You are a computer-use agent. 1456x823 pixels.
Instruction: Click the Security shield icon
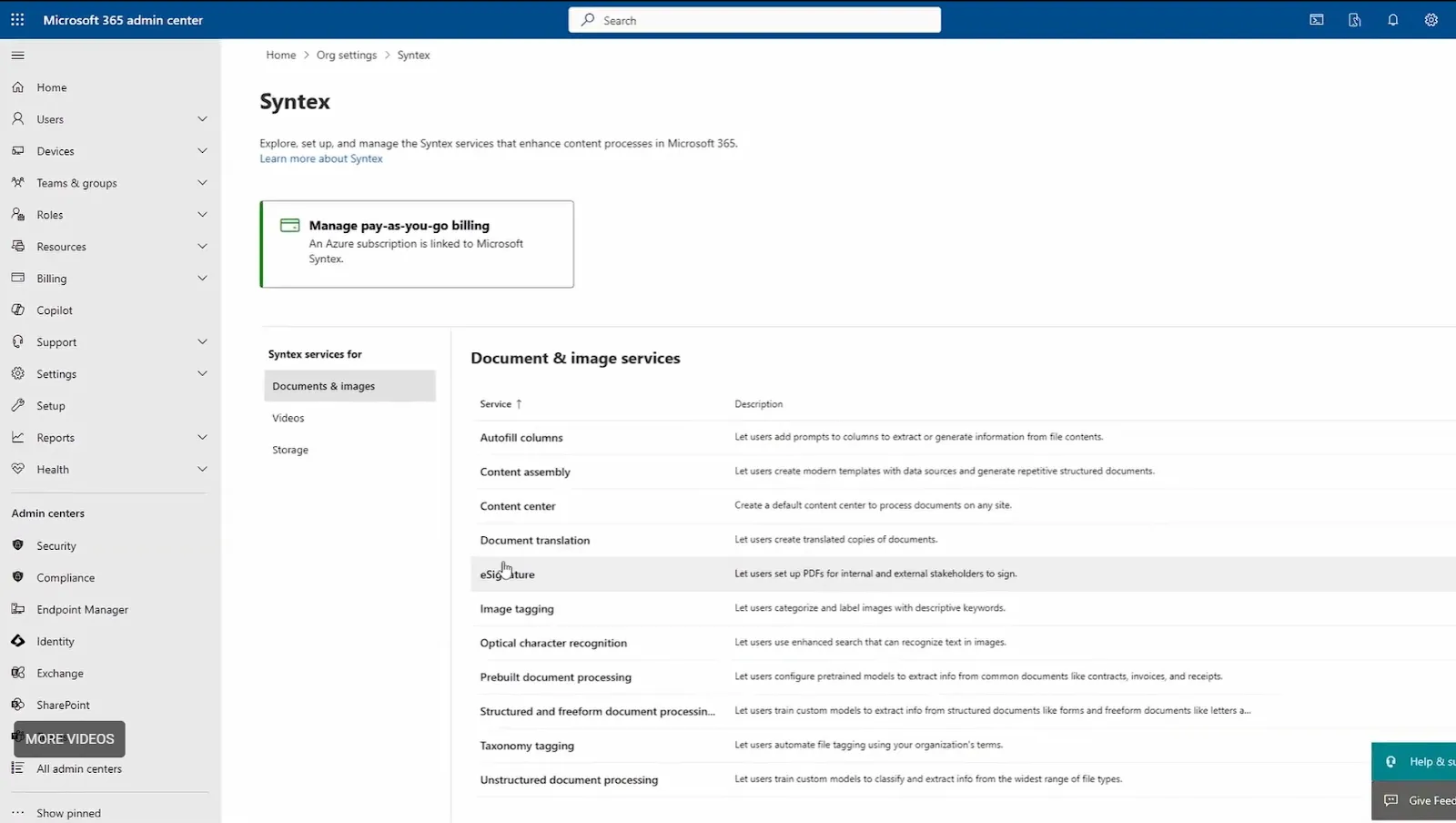tap(17, 545)
